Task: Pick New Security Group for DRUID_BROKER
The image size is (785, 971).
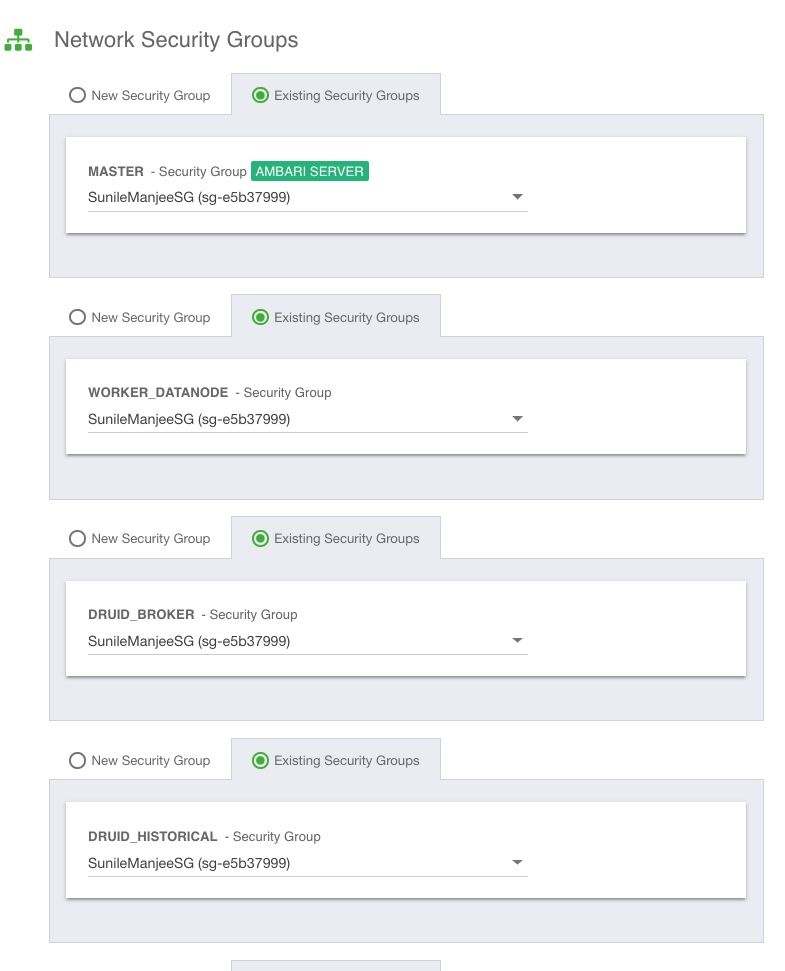Action: (x=77, y=539)
